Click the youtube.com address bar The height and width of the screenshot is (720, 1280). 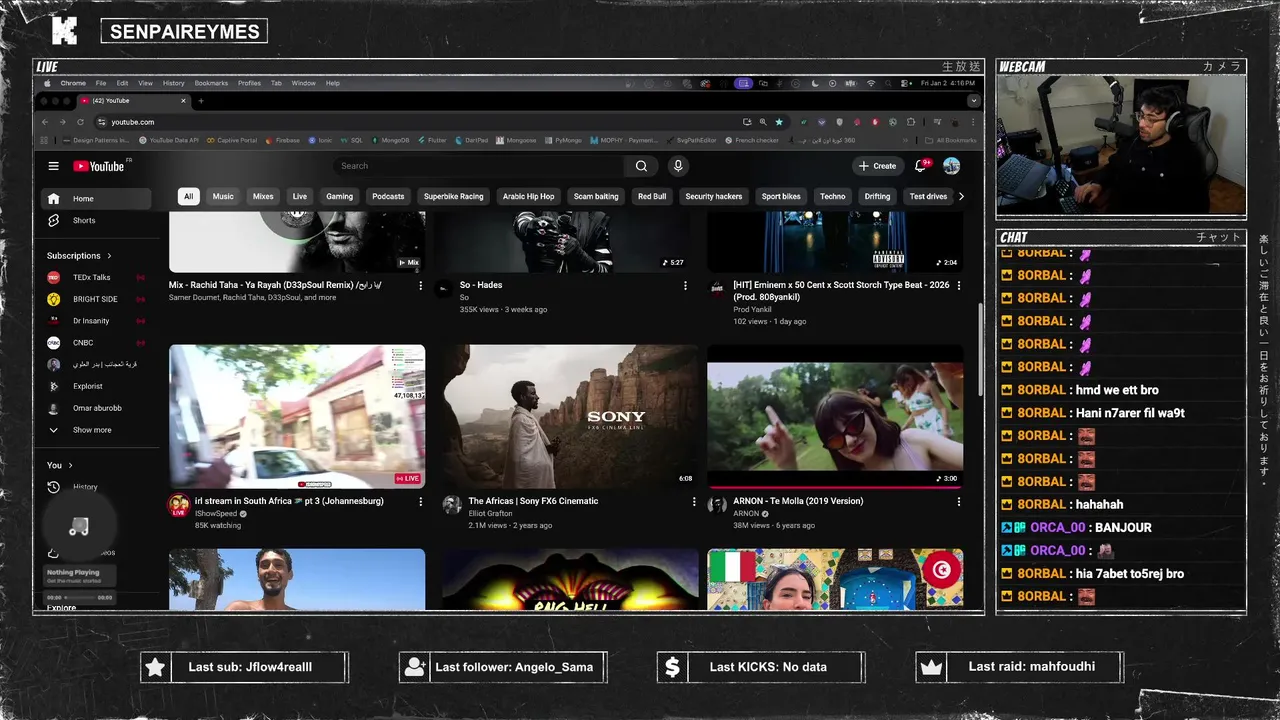click(x=420, y=122)
